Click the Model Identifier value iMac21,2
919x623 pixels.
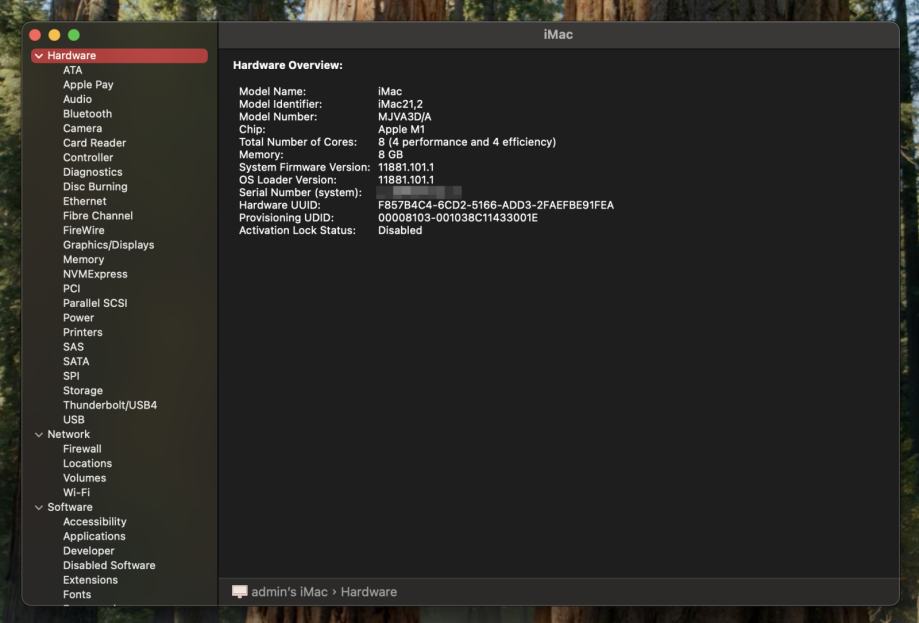400,104
